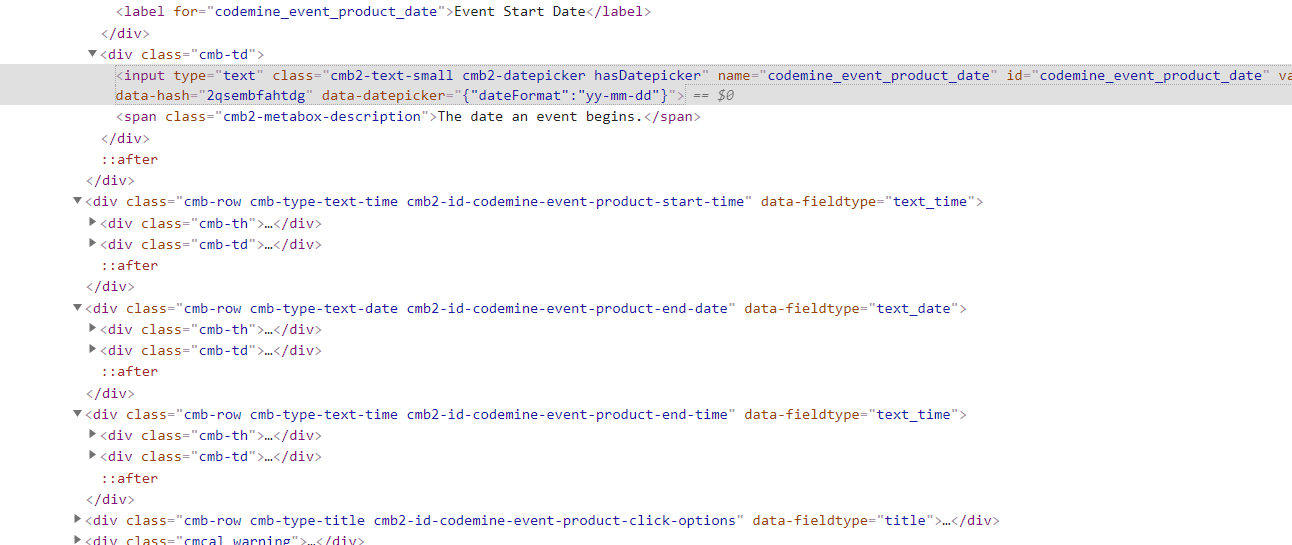1292x545 pixels.
Task: Expand cmb-th div inside the start-time row
Action: 93,223
